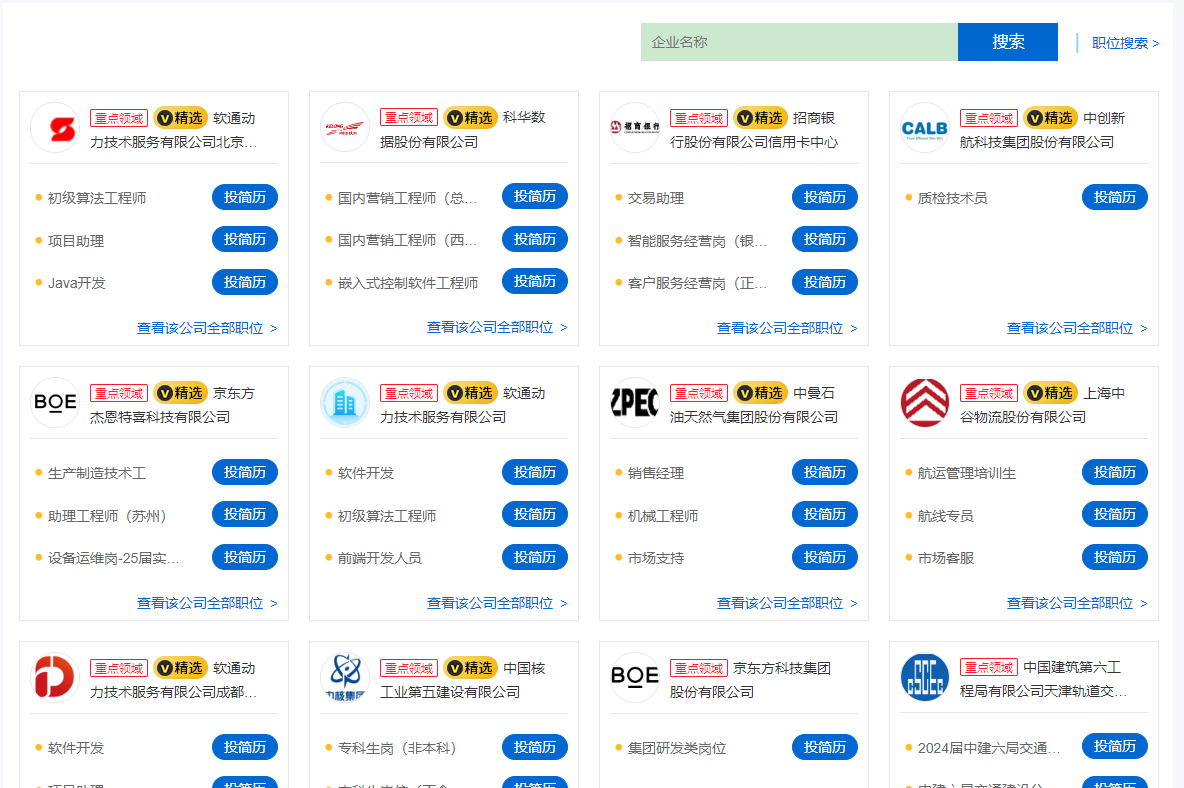Screen dimensions: 1184x788
Task: Open the 职位搜索 link
Action: 1124,43
